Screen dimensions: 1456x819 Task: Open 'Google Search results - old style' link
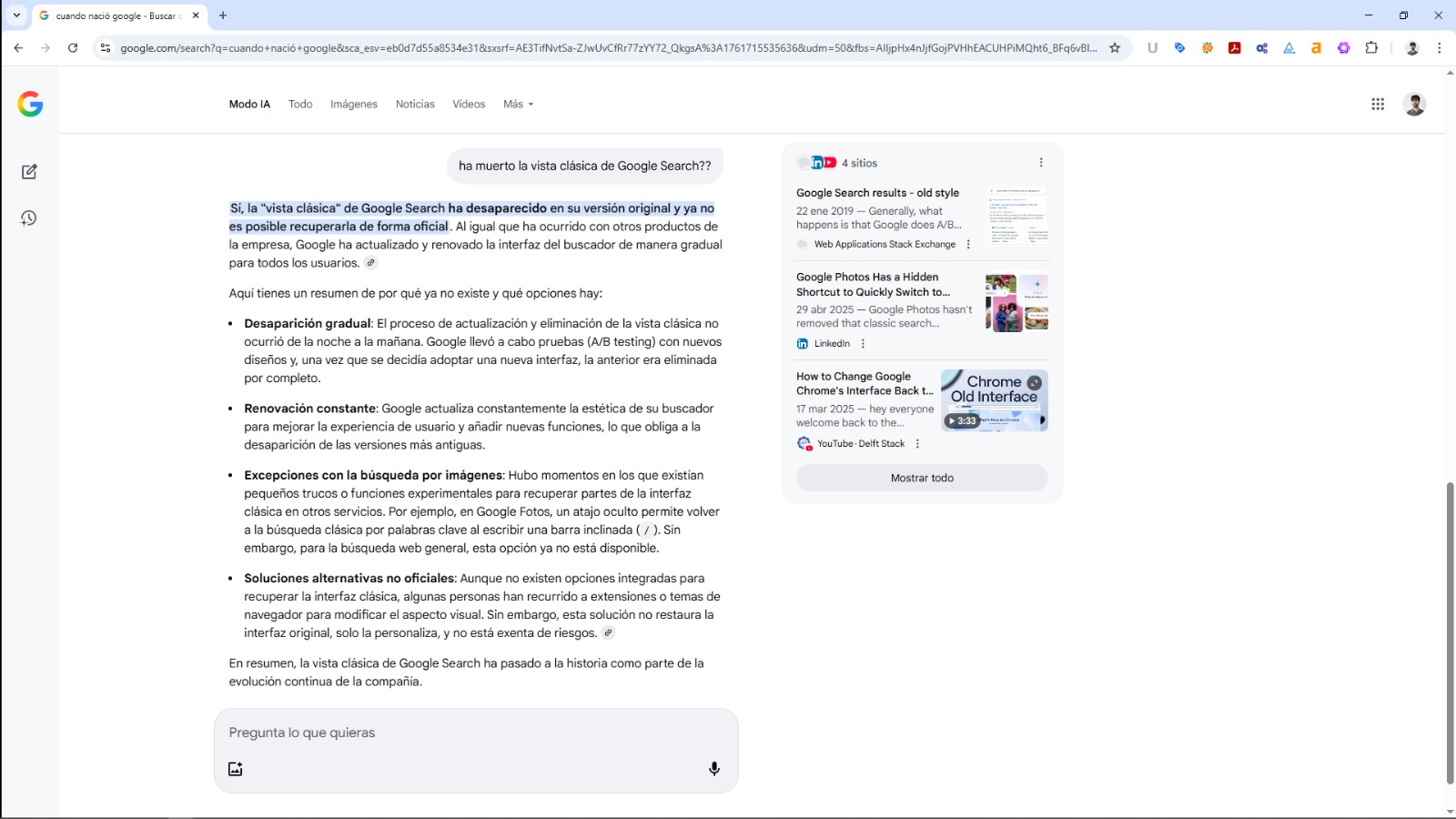coord(877,193)
